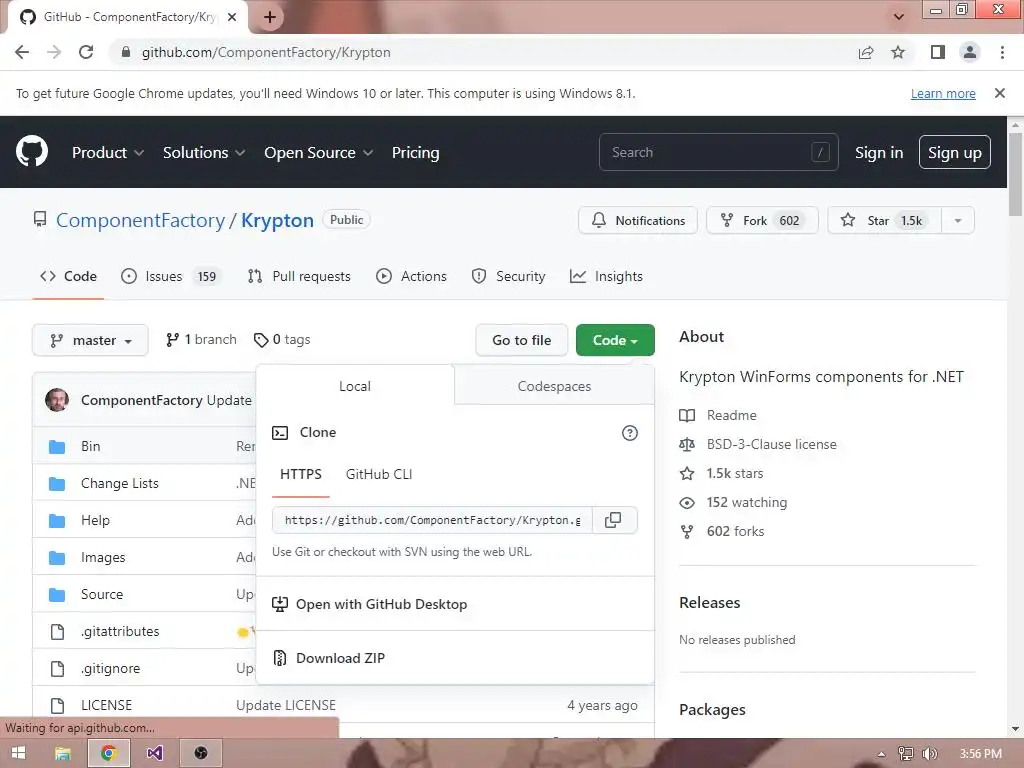Open the Pricing page
The image size is (1024, 768).
pos(415,153)
